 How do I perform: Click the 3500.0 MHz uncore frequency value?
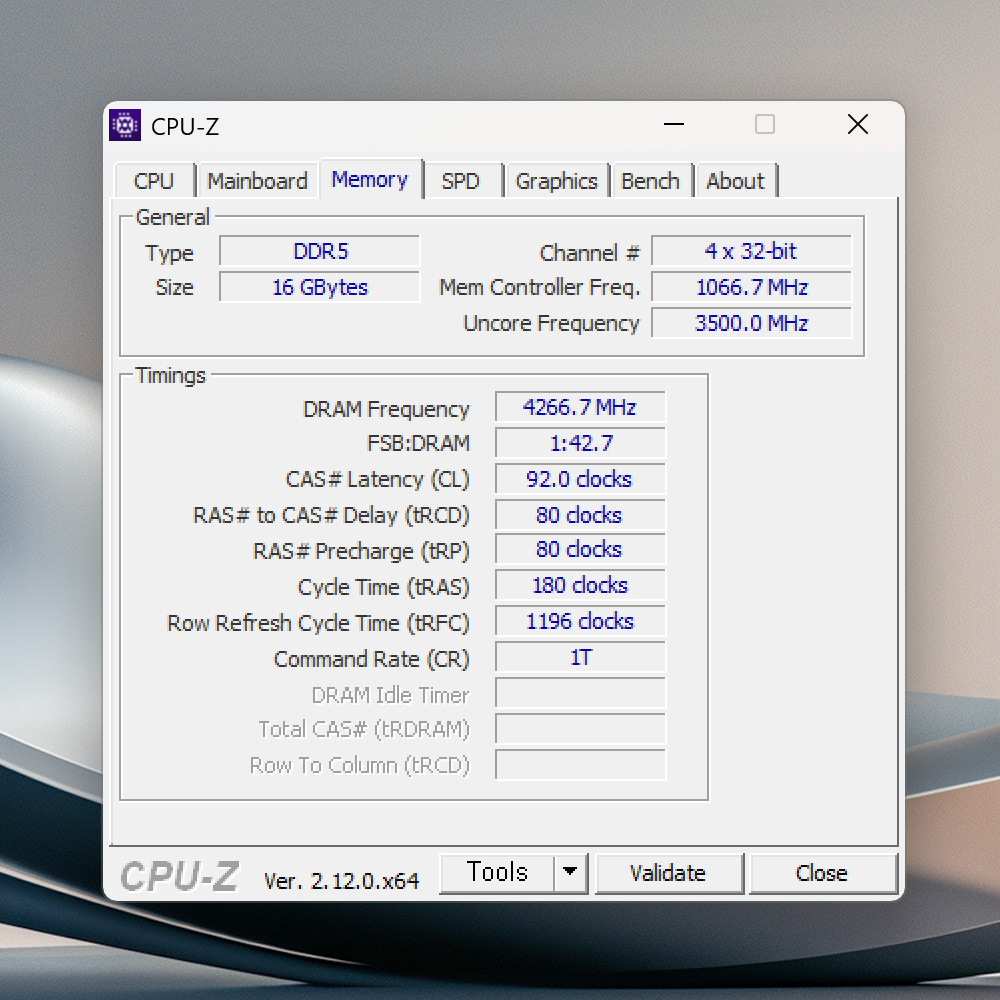coord(751,323)
